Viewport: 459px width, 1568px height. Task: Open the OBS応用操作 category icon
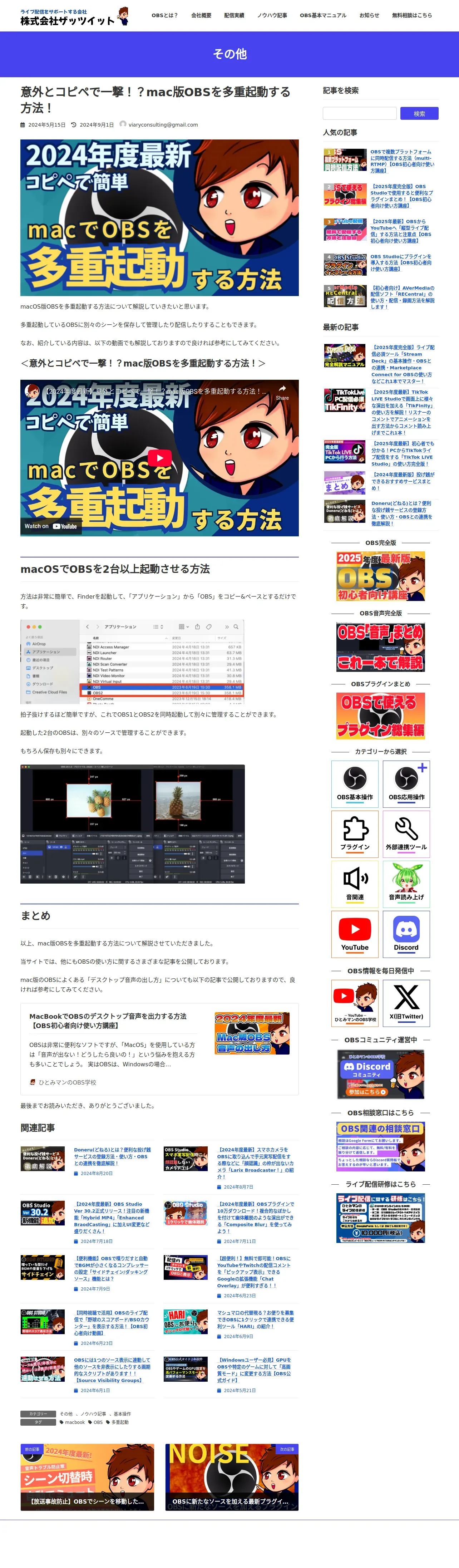coord(406,783)
